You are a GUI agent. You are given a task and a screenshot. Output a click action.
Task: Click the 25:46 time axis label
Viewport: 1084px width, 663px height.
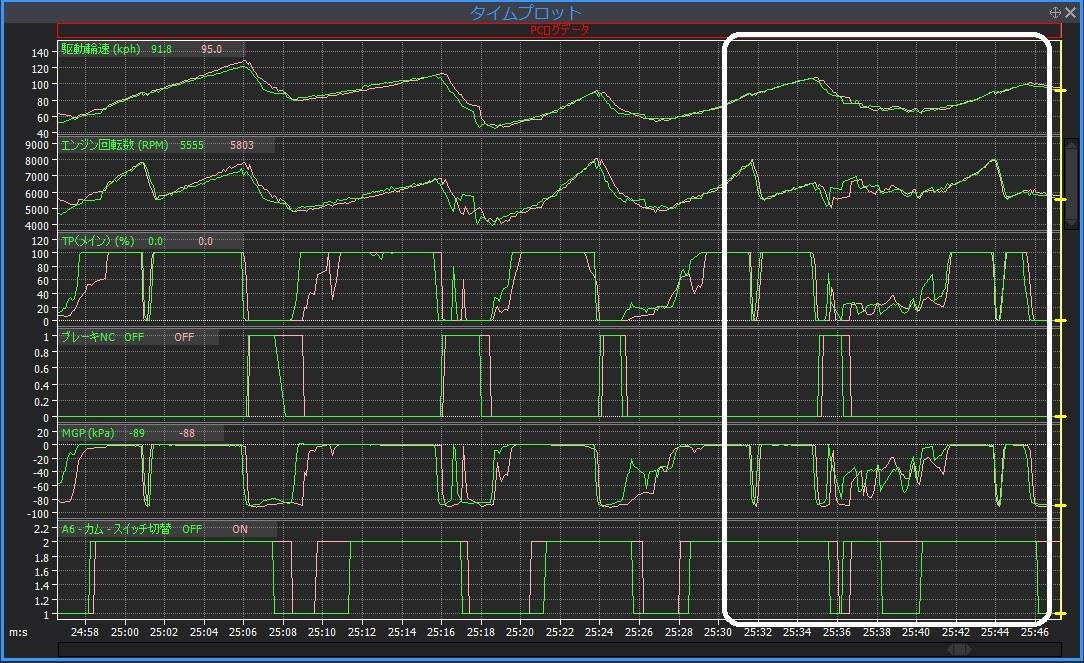(x=1035, y=632)
